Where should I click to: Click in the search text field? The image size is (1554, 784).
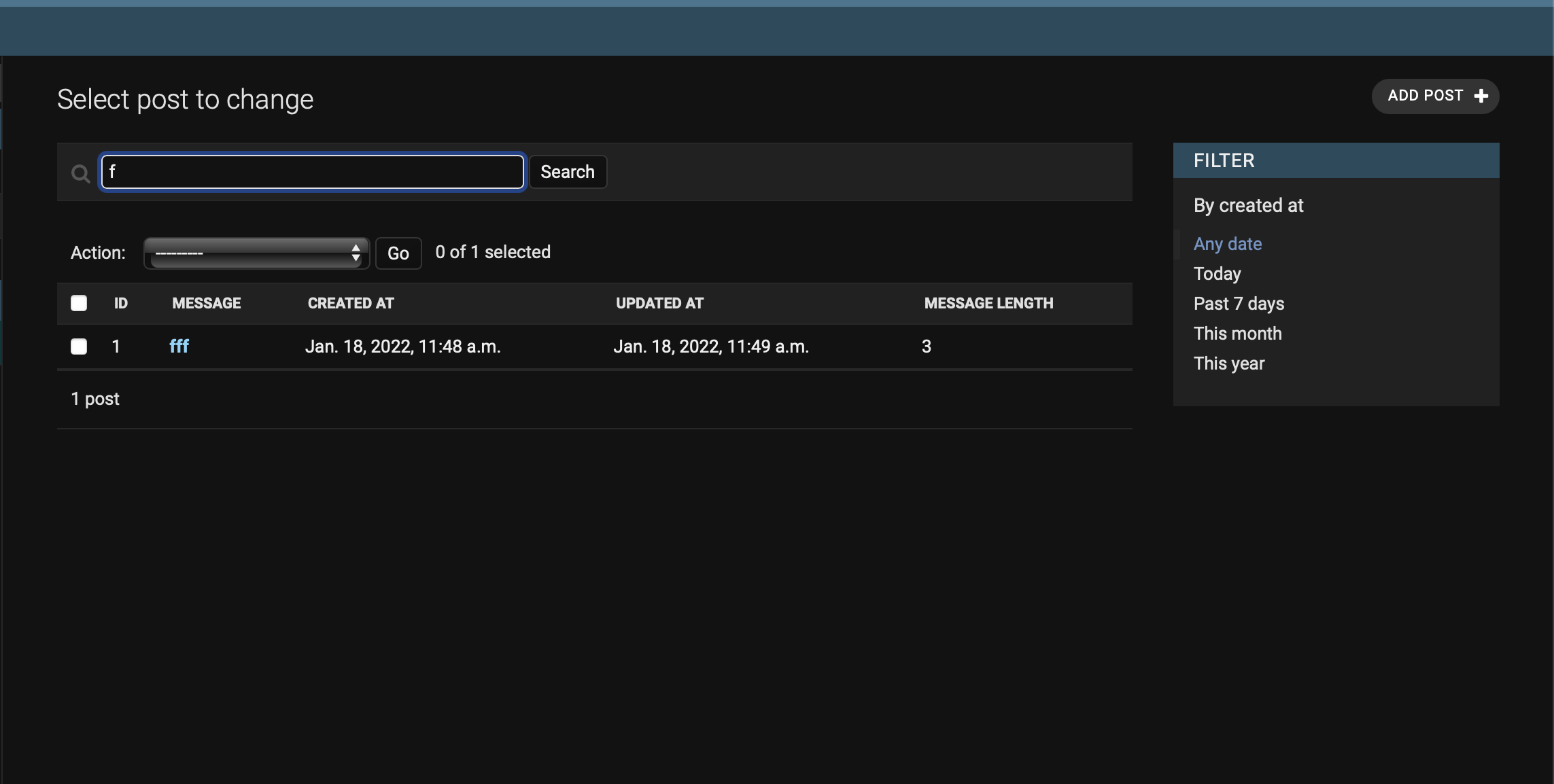coord(312,172)
